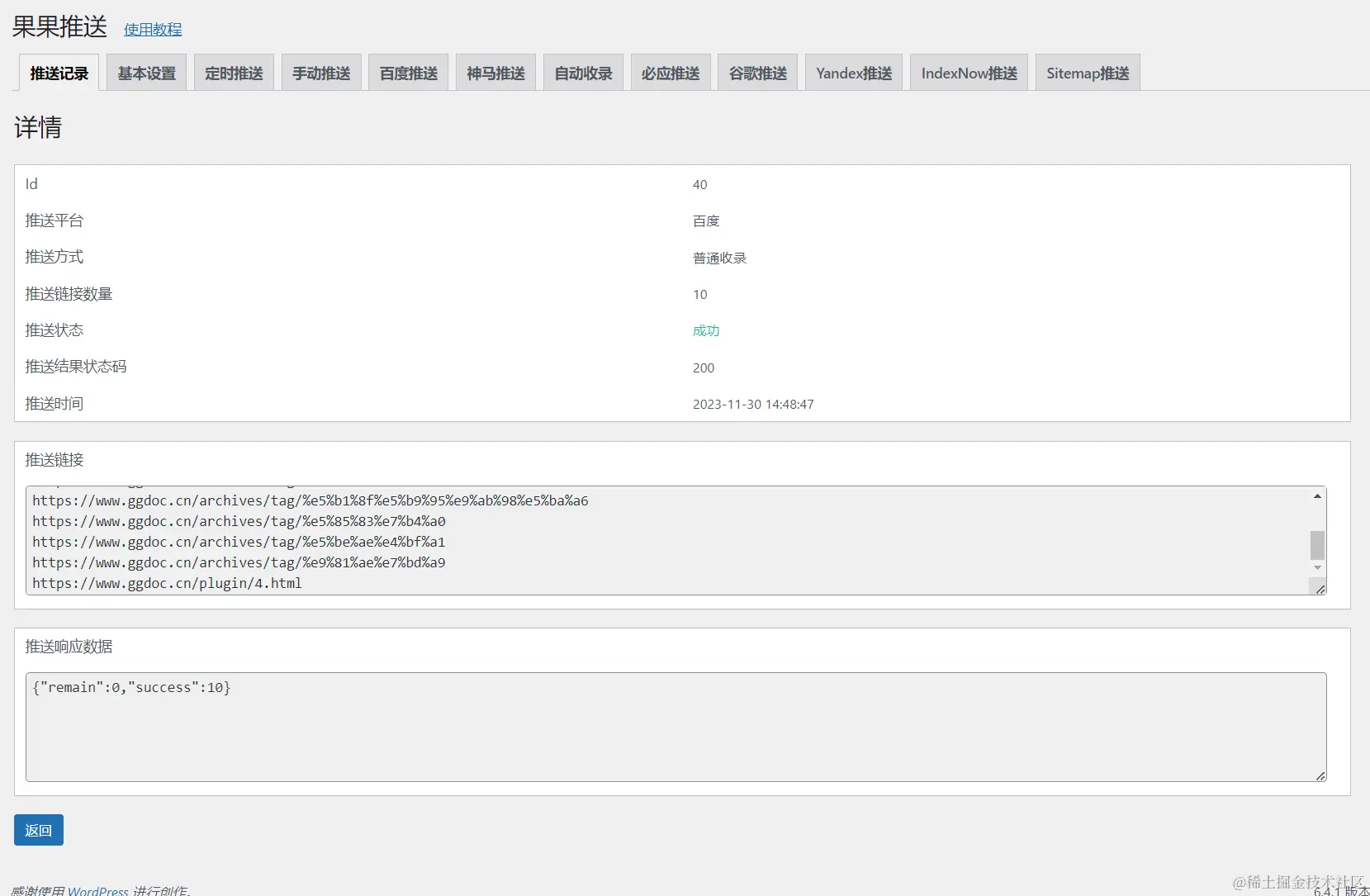Open the 谷歌推送 tab
Image resolution: width=1370 pixels, height=896 pixels.
click(758, 73)
